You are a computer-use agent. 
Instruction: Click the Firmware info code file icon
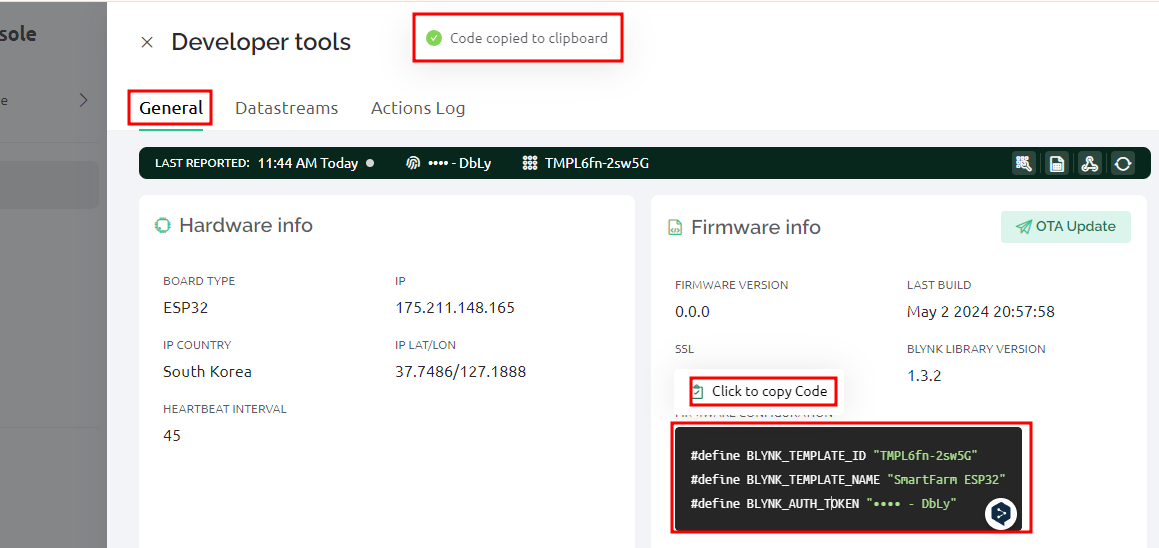click(x=674, y=228)
